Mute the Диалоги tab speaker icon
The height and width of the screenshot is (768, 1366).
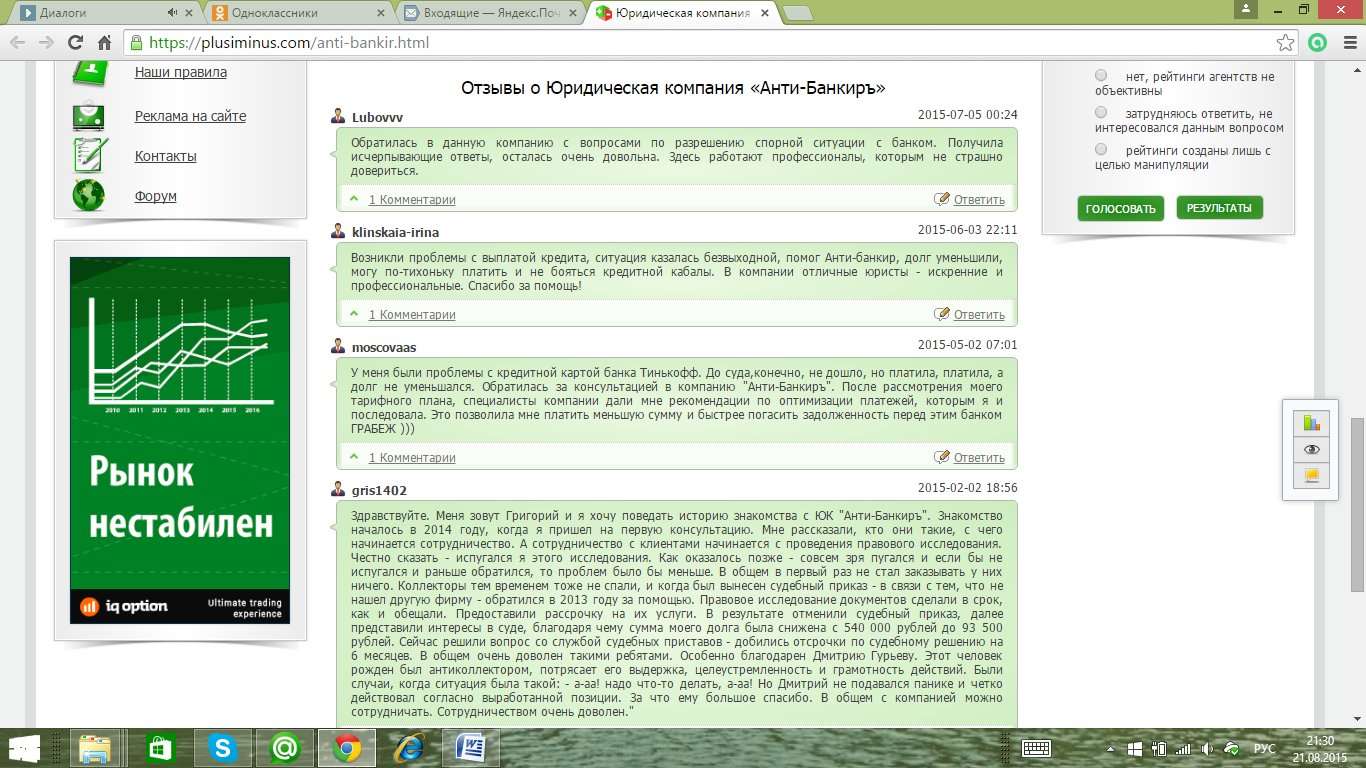tap(173, 13)
